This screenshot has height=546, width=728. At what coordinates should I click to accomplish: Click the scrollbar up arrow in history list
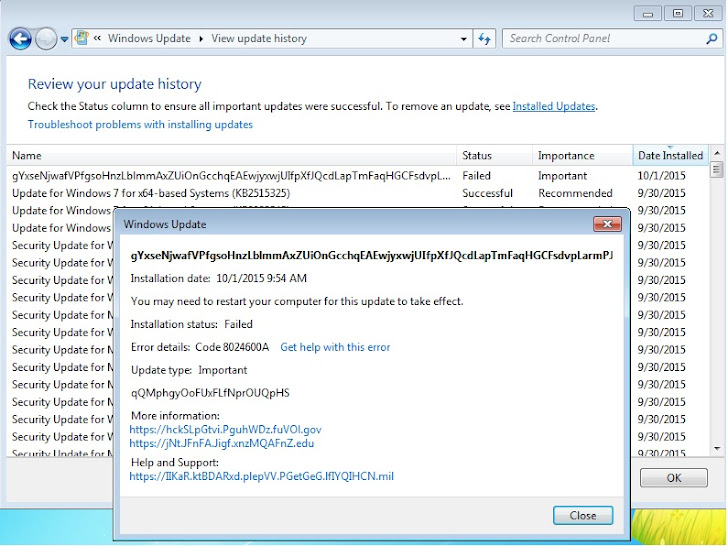(717, 153)
